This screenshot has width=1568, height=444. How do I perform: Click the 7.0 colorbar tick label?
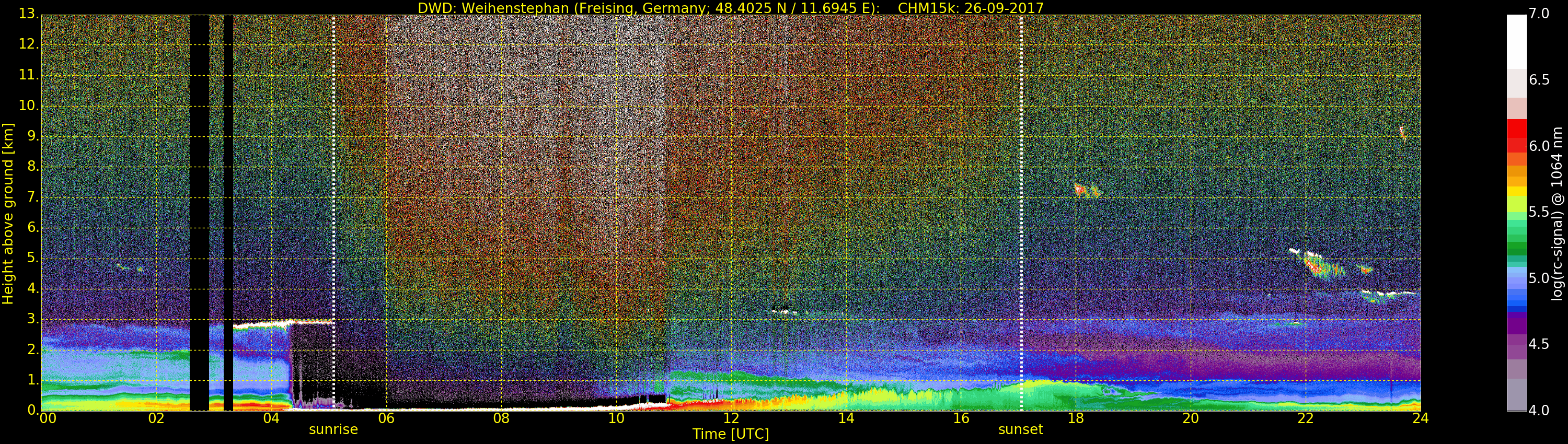[x=1539, y=14]
